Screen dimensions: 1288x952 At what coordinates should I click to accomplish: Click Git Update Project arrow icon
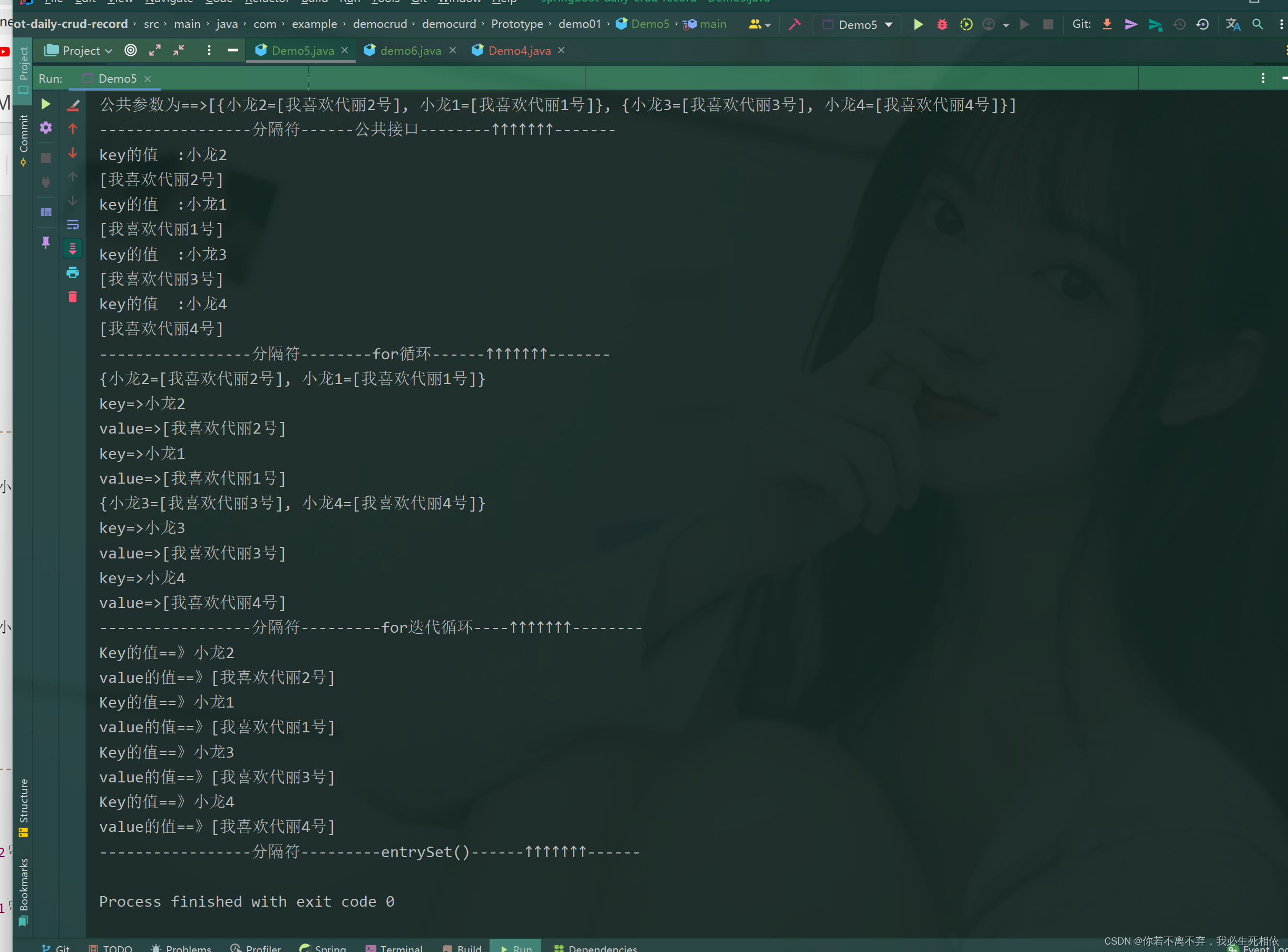pos(1107,25)
